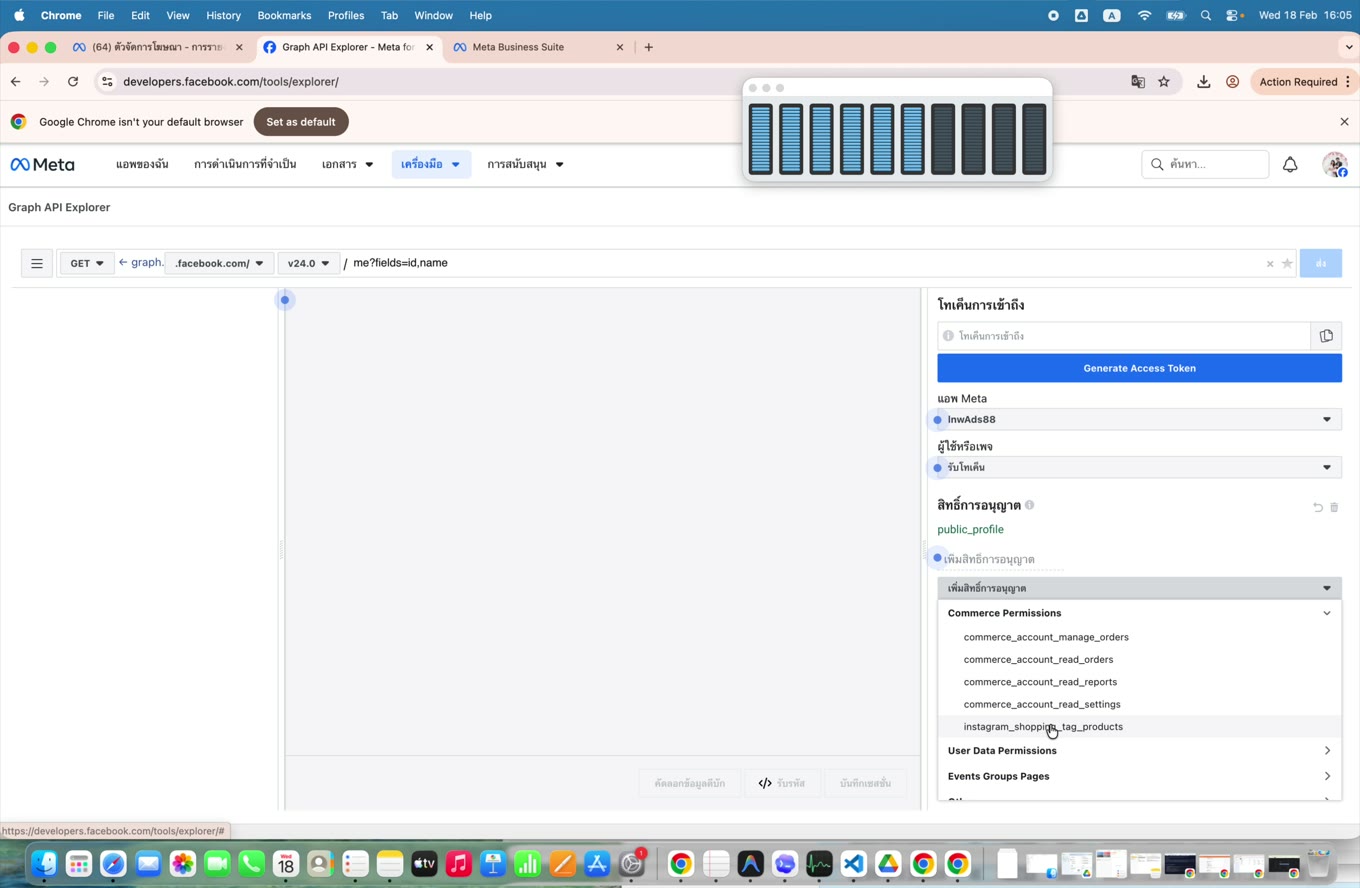Open App Store from the Dock
The image size is (1360, 888).
click(596, 864)
